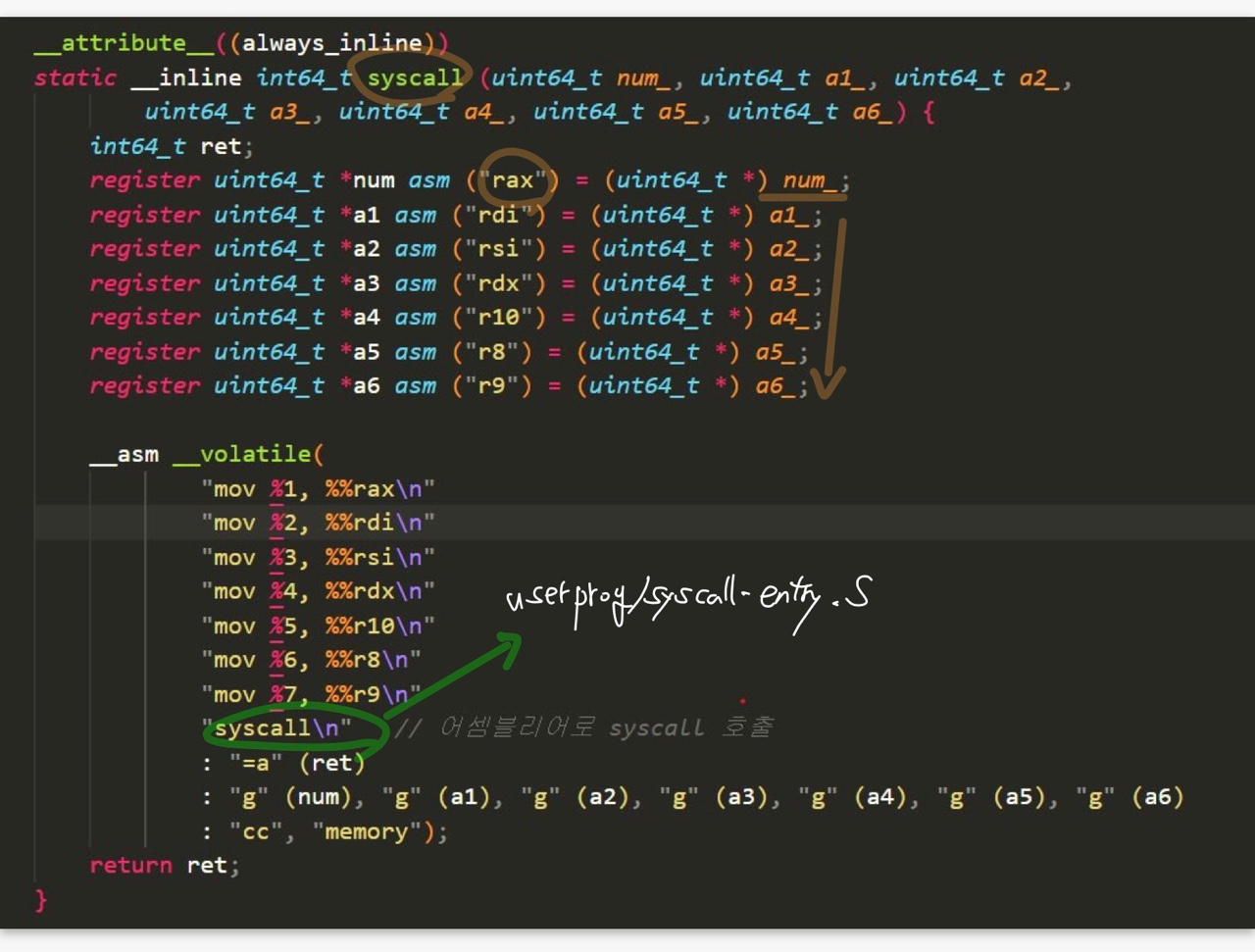Click the handwritten userprog/syscall-entry.S note

point(686,598)
